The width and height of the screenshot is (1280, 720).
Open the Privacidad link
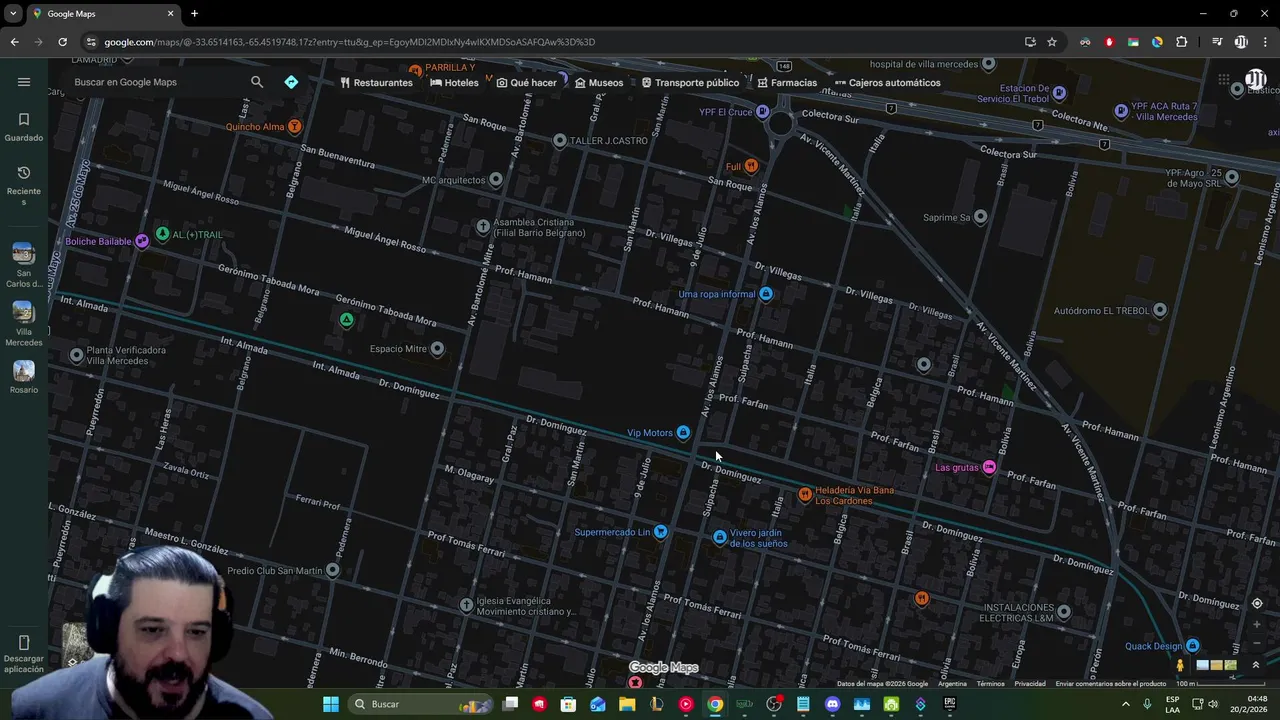[x=1030, y=684]
